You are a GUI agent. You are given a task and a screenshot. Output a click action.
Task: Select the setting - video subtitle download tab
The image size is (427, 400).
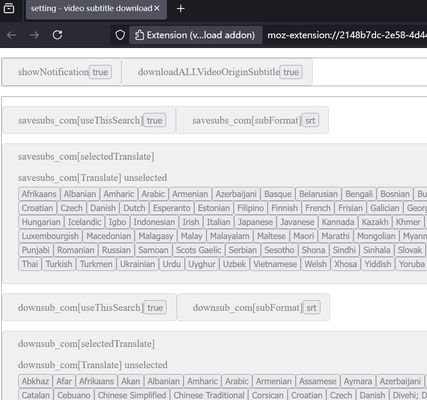[96, 9]
